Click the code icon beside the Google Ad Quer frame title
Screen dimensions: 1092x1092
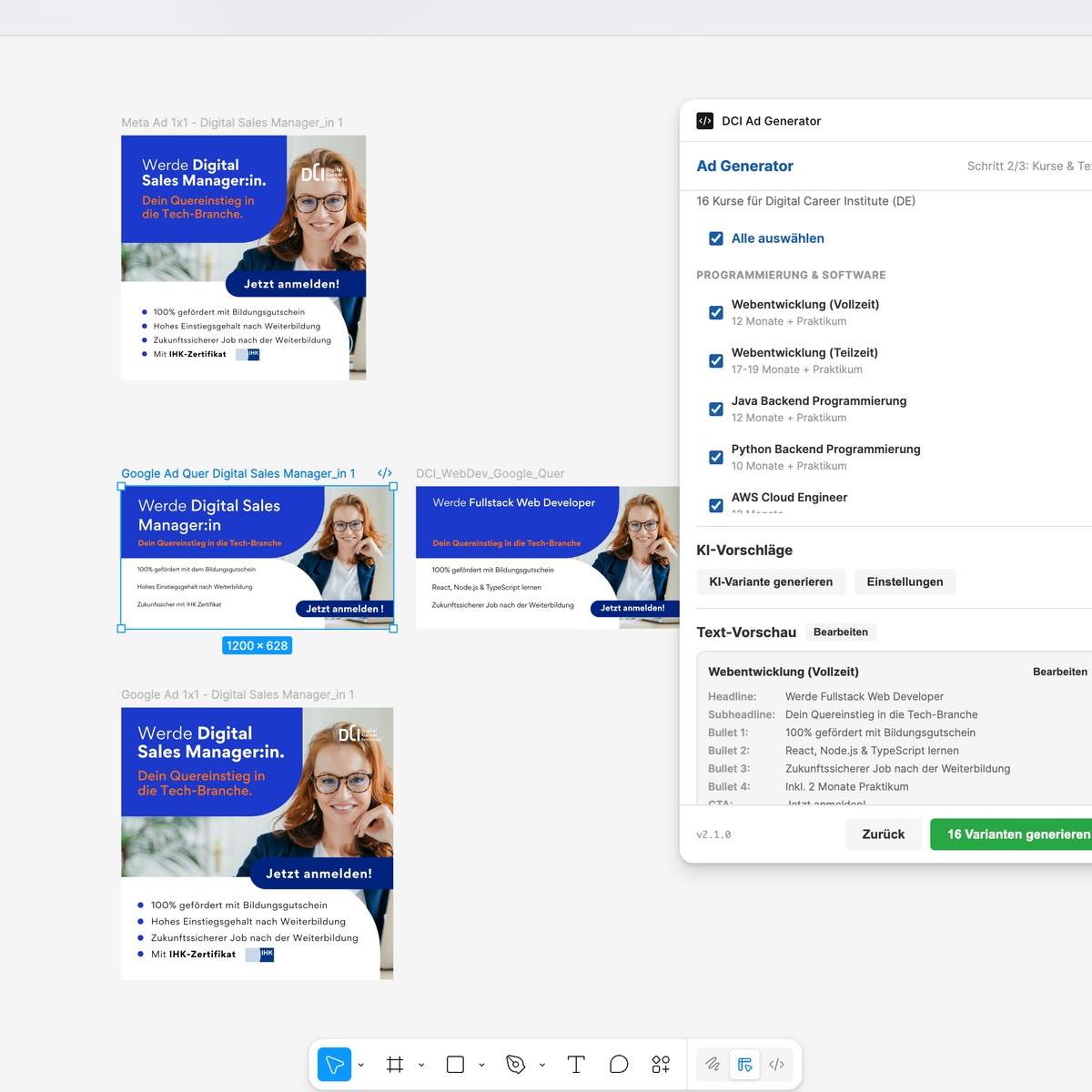click(x=385, y=473)
